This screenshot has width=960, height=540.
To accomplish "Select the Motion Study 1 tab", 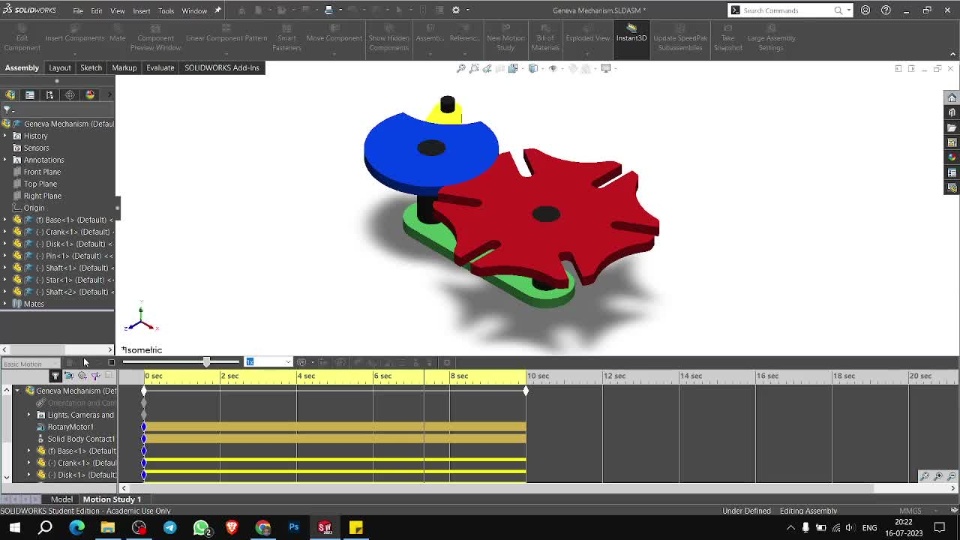I will pos(112,499).
